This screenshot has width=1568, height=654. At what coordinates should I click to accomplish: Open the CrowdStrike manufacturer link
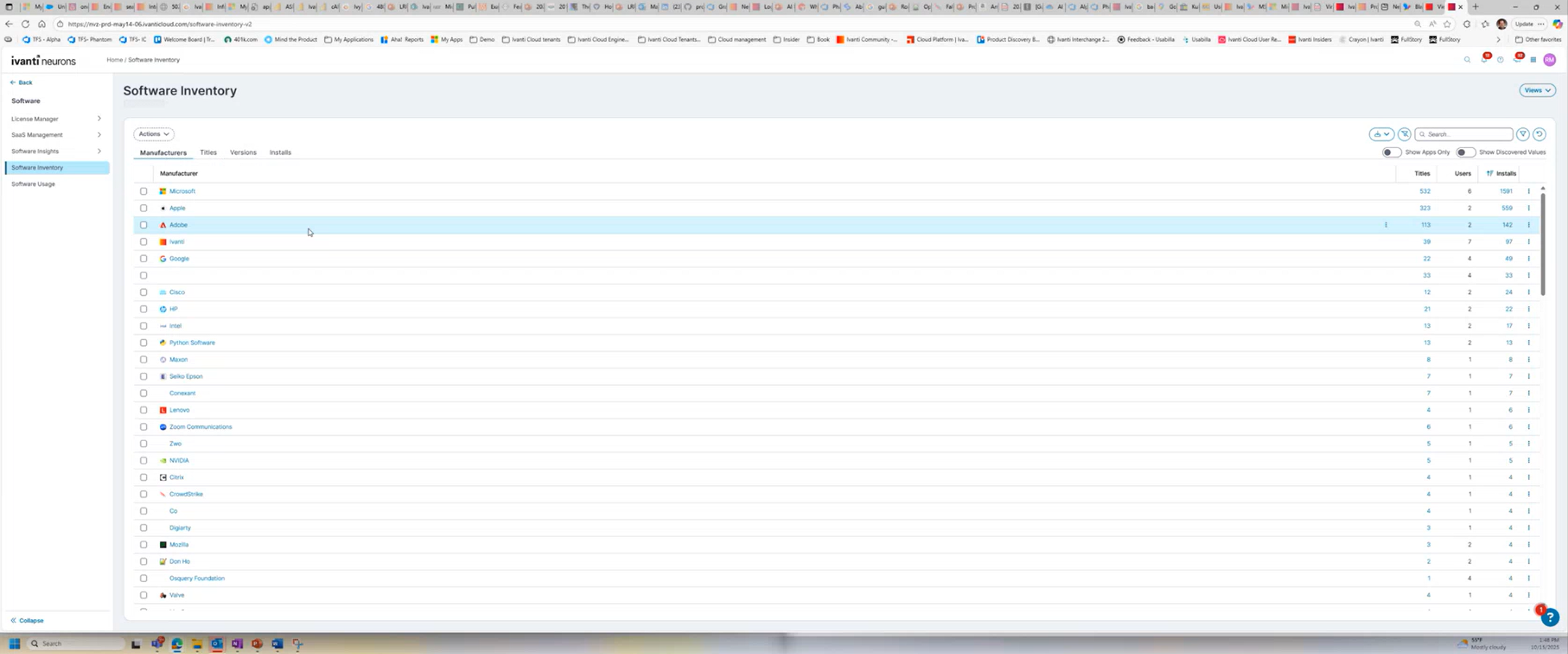pos(186,494)
